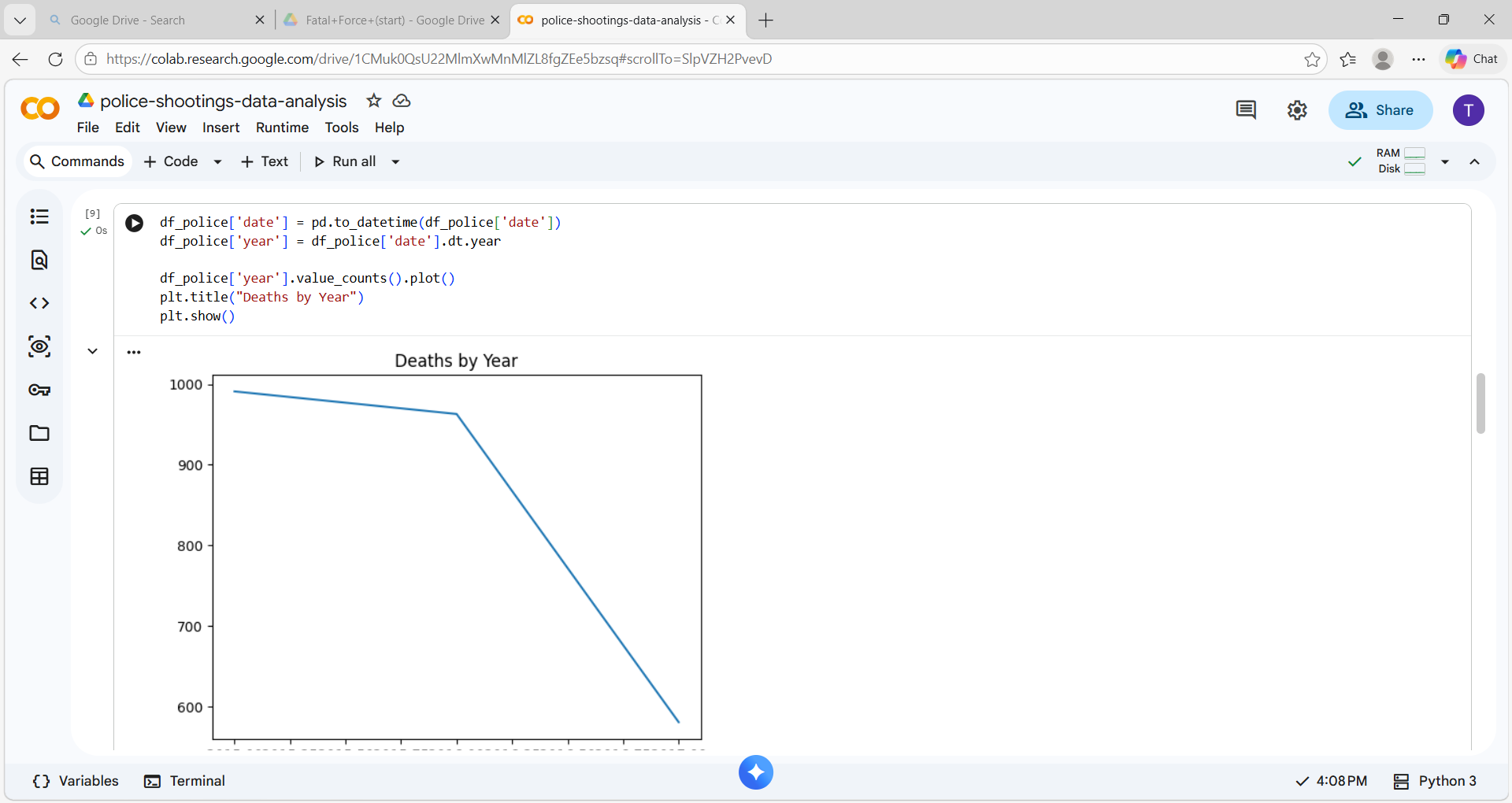Click the notebook vertical scrollbar
The width and height of the screenshot is (1512, 803).
pos(1480,403)
